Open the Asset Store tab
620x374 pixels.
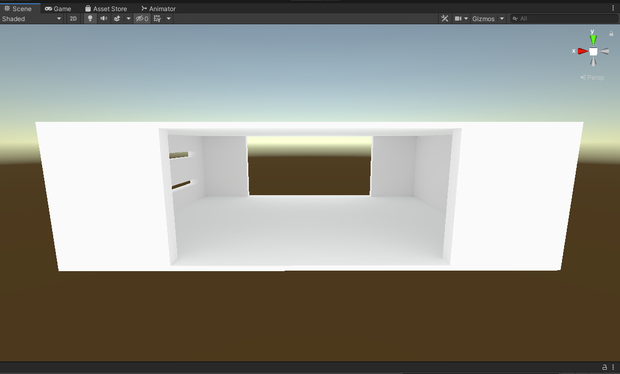click(x=106, y=8)
